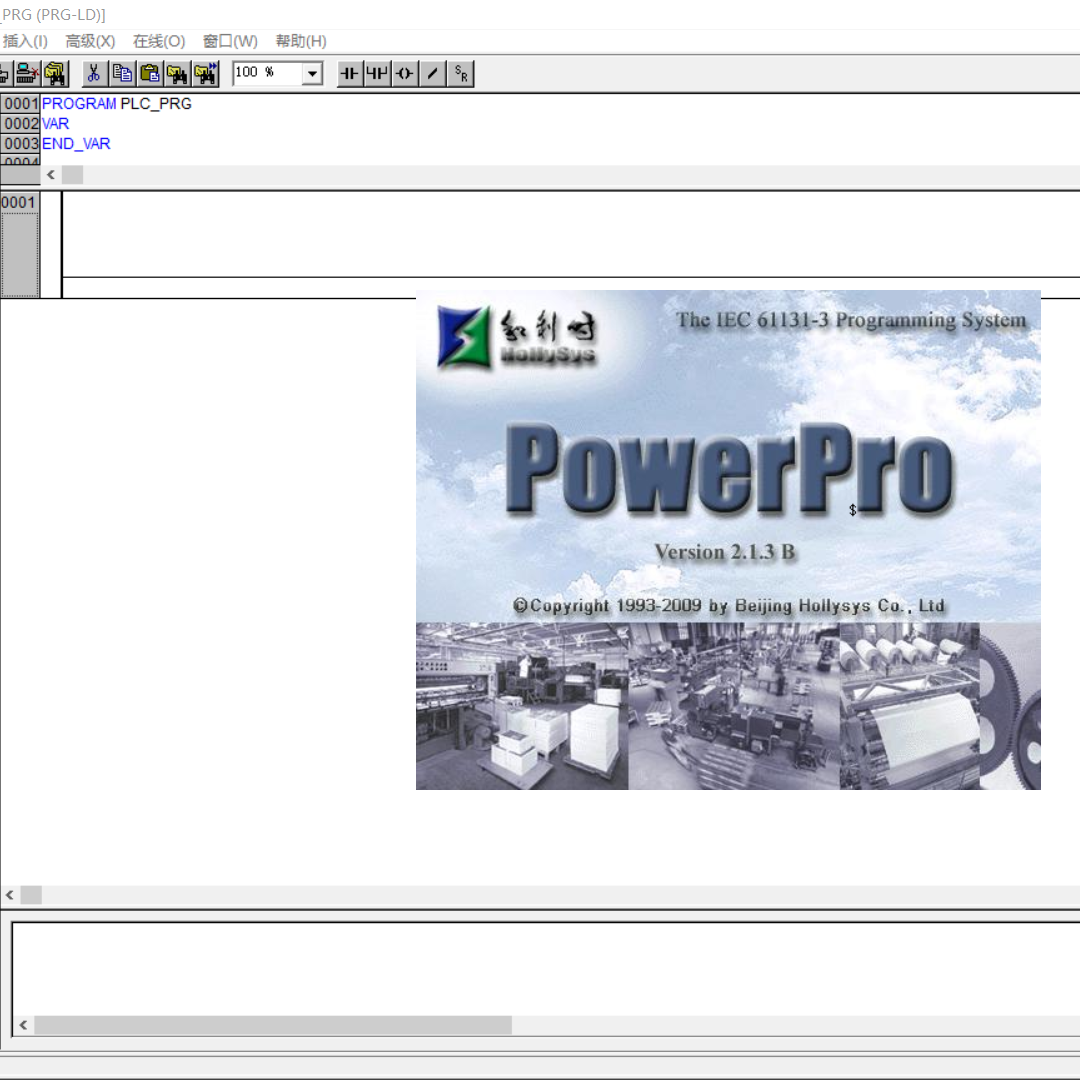Screen dimensions: 1080x1080
Task: Open the 在线(O) menu
Action: point(158,41)
